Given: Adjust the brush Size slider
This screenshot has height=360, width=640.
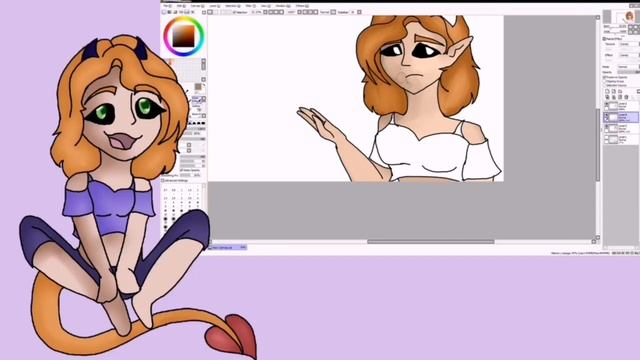Looking at the screenshot, I should click(x=196, y=129).
